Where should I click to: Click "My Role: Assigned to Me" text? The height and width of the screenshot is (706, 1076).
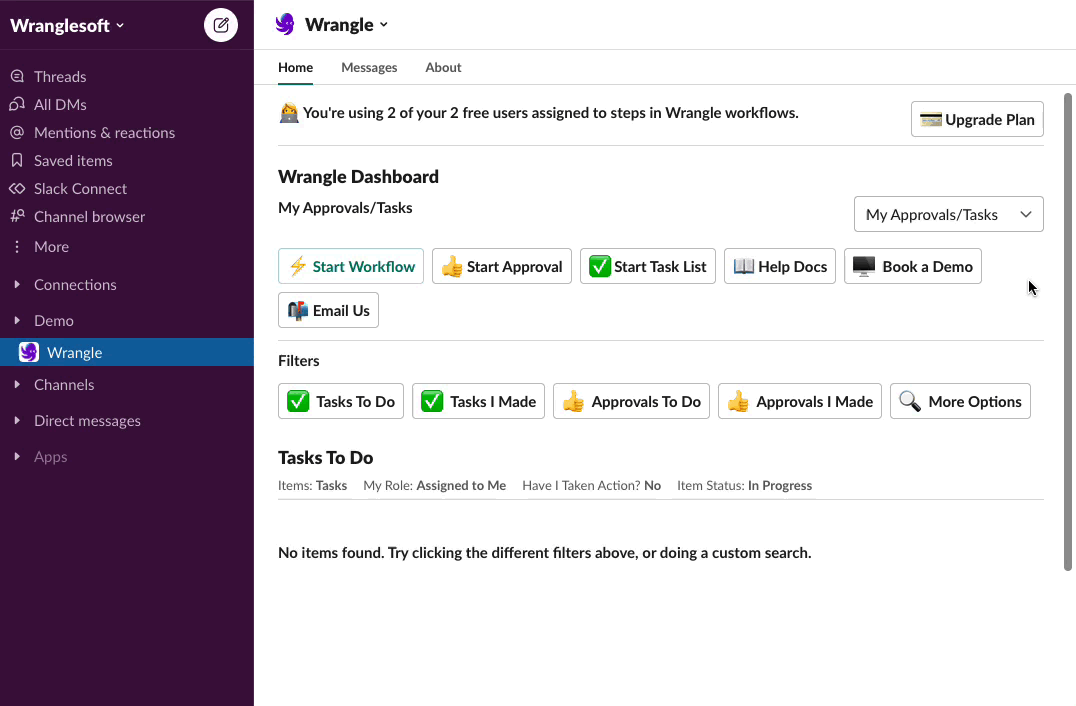click(434, 485)
